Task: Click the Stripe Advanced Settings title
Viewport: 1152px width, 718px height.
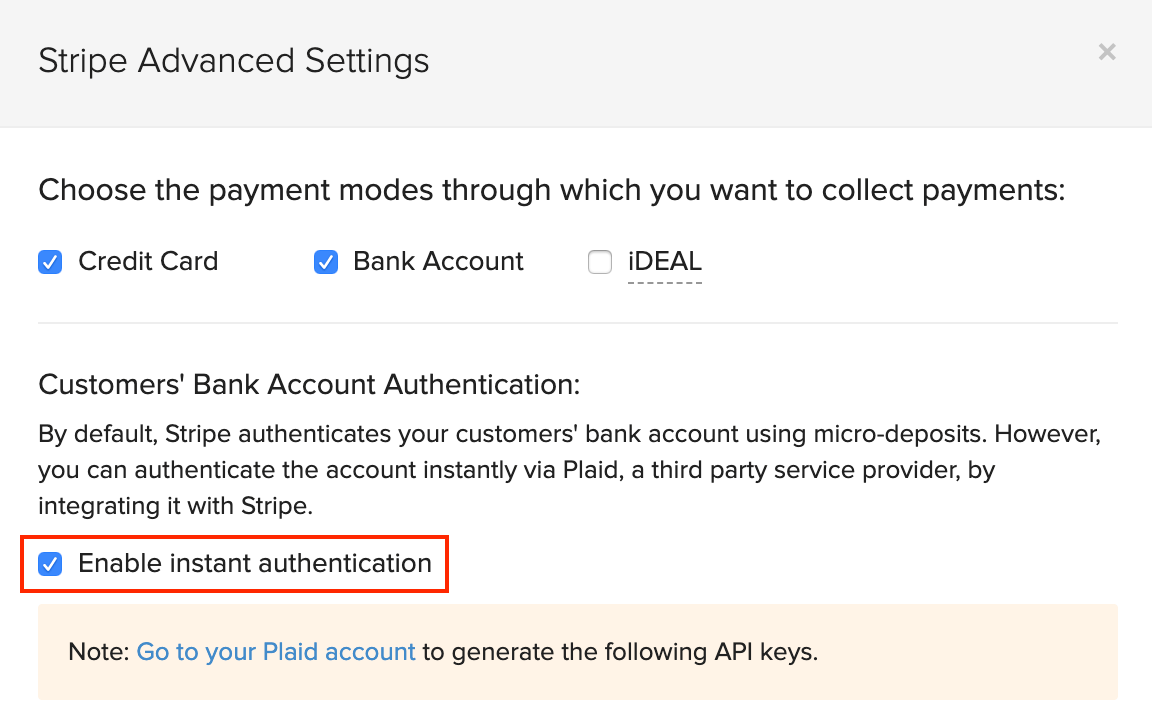Action: [x=234, y=60]
